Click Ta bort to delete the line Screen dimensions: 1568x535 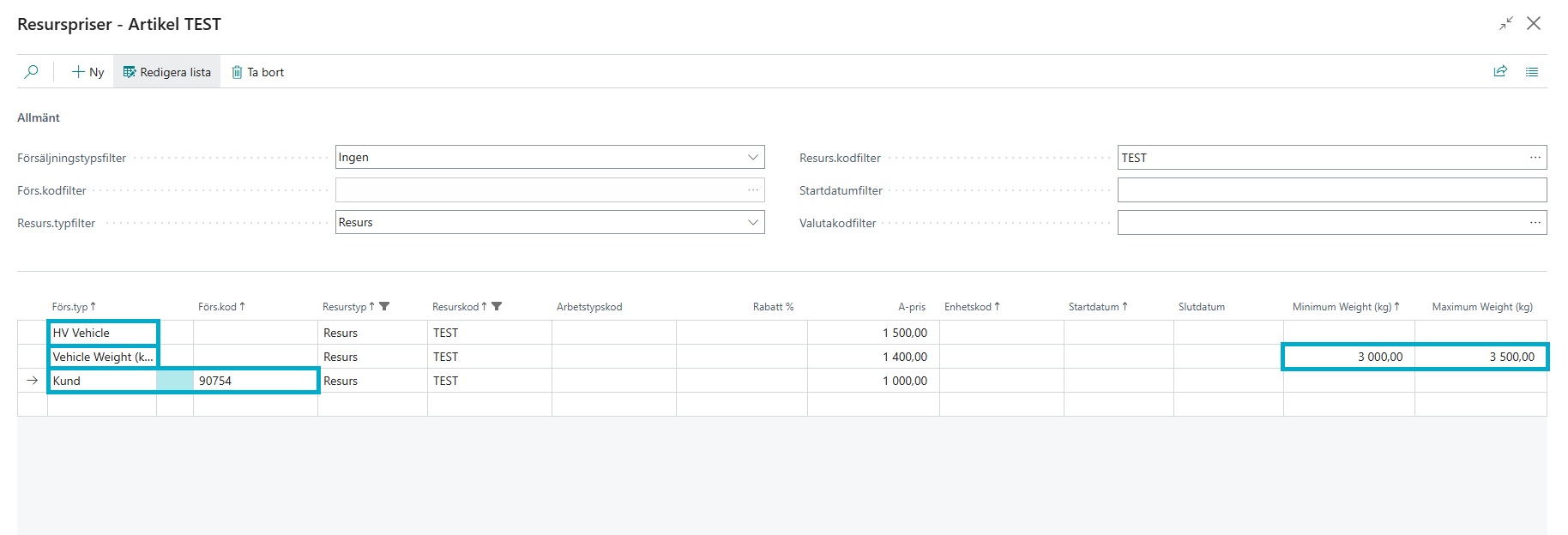click(258, 72)
